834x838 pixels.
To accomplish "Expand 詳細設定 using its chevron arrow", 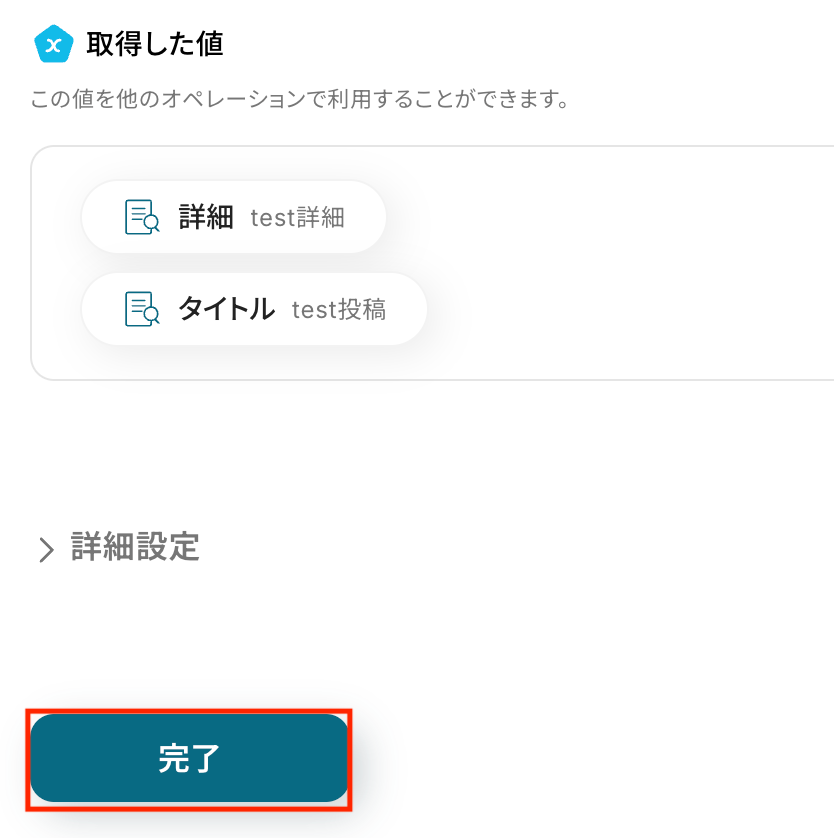I will coord(46,549).
